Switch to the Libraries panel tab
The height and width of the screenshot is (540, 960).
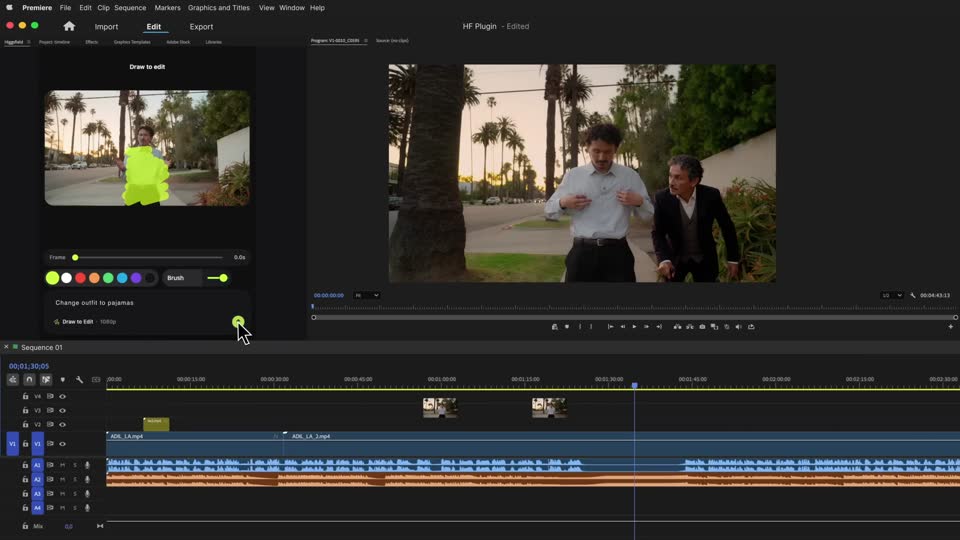click(x=214, y=42)
